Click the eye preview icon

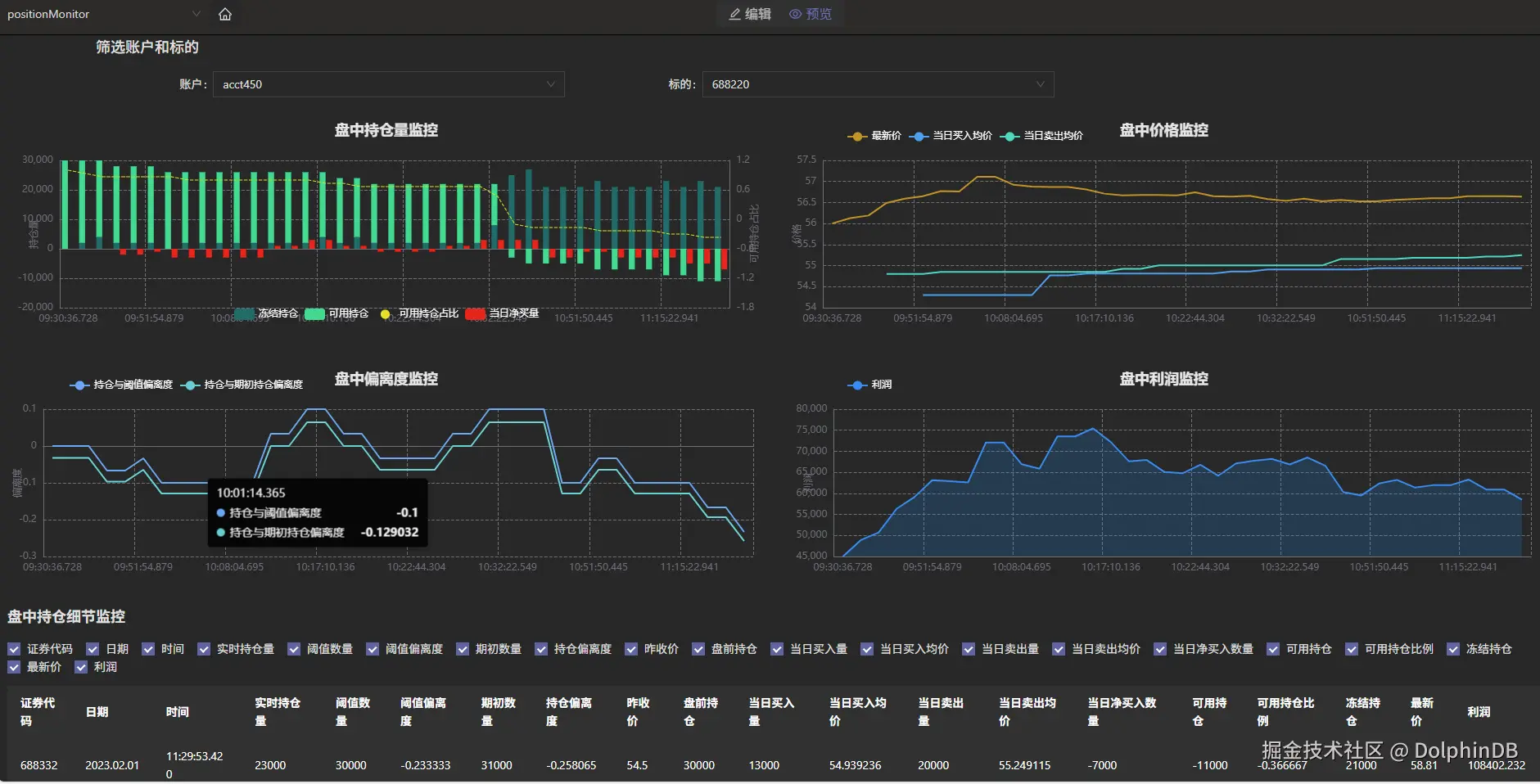click(x=795, y=14)
